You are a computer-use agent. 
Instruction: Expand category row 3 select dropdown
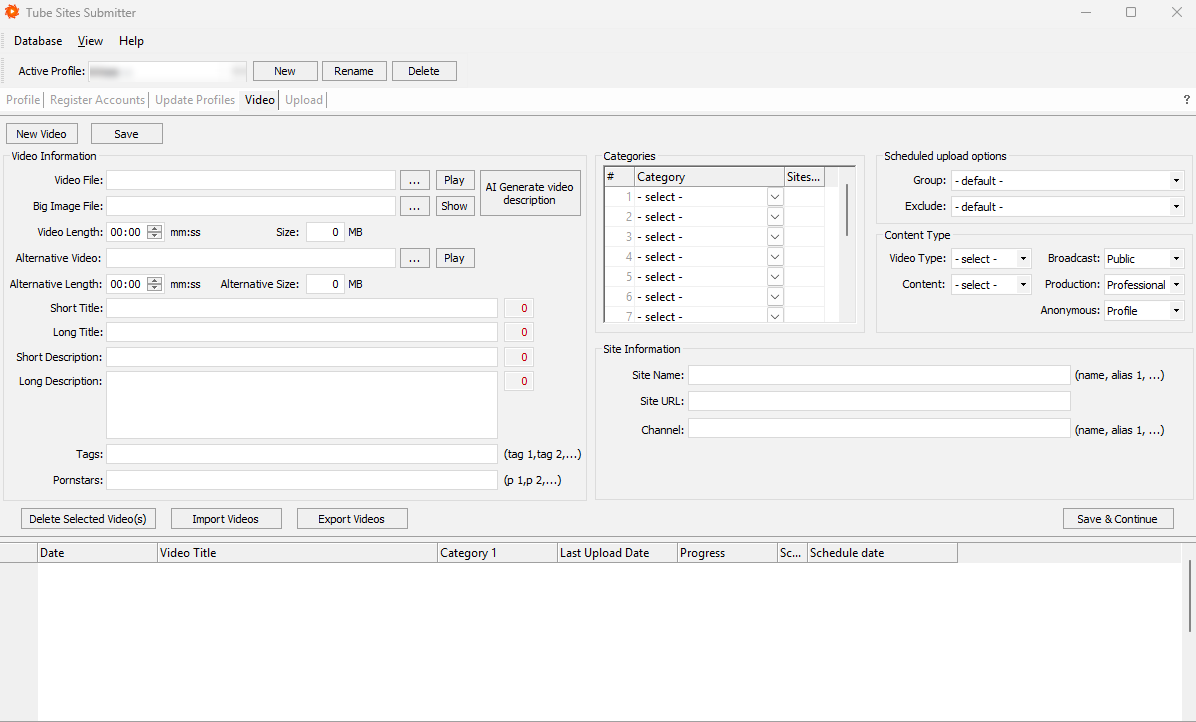tap(775, 237)
